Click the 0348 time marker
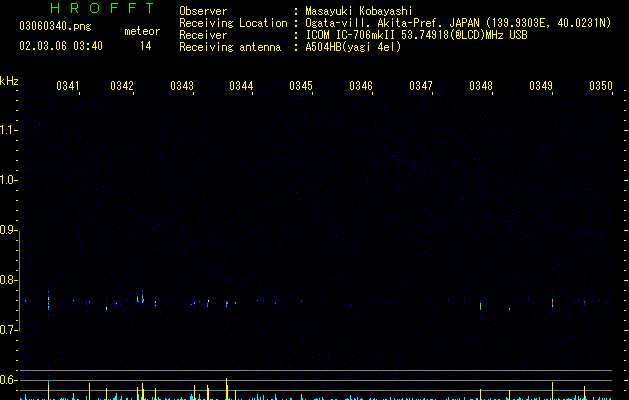This screenshot has width=629, height=400. 481,86
